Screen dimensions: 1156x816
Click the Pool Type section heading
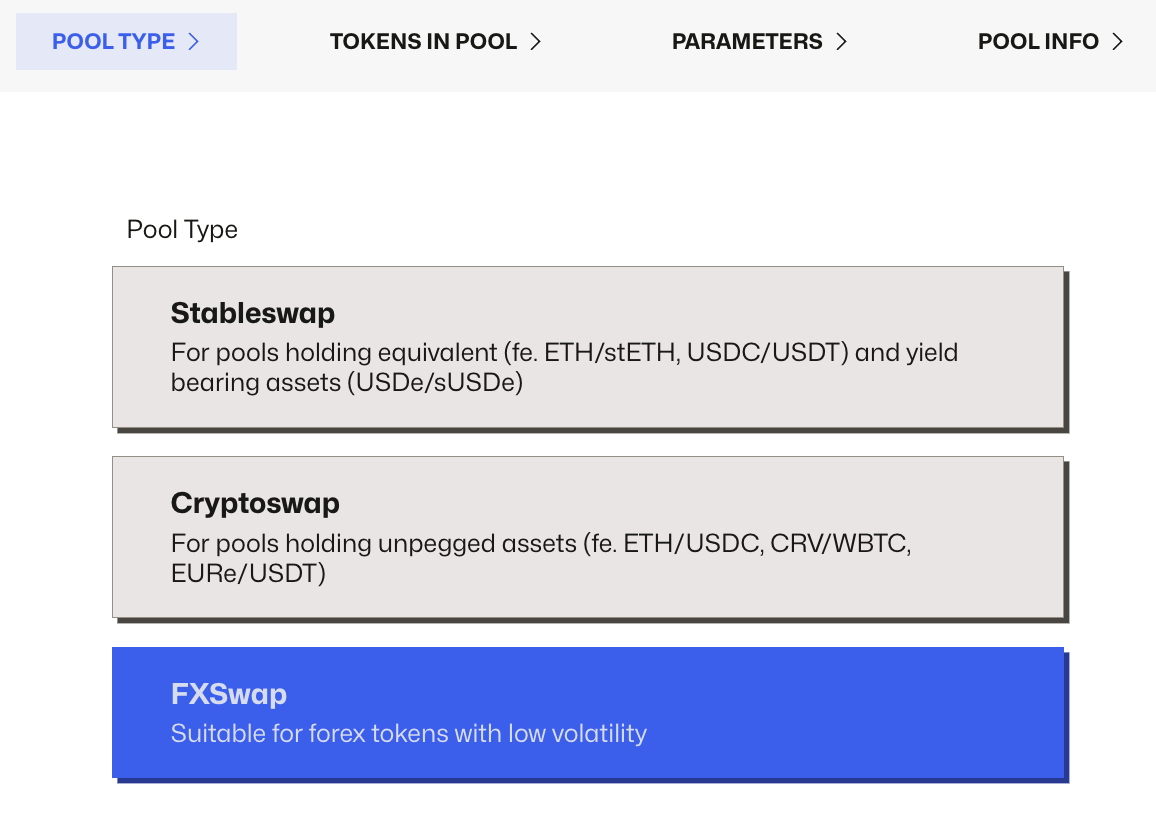click(182, 229)
